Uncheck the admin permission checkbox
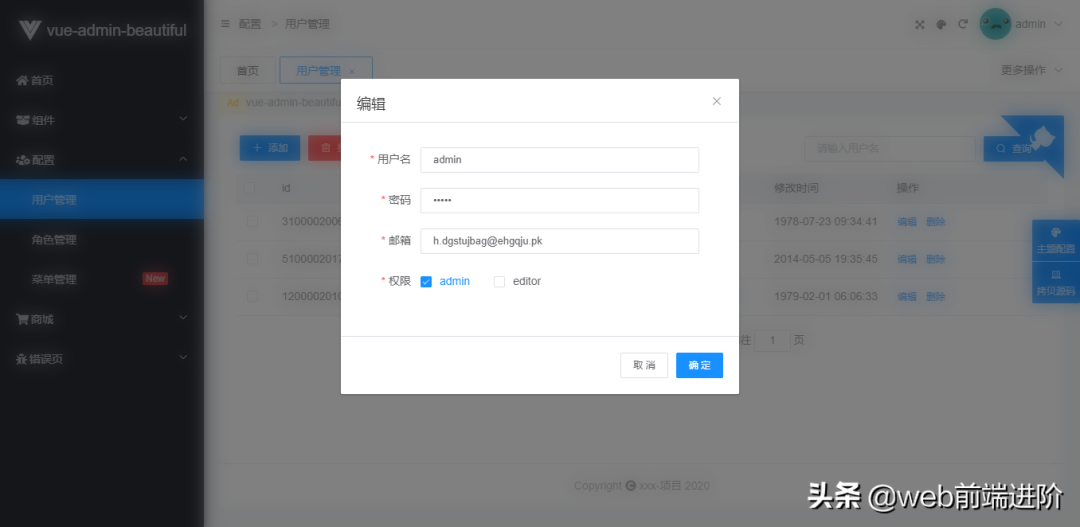 (x=426, y=282)
